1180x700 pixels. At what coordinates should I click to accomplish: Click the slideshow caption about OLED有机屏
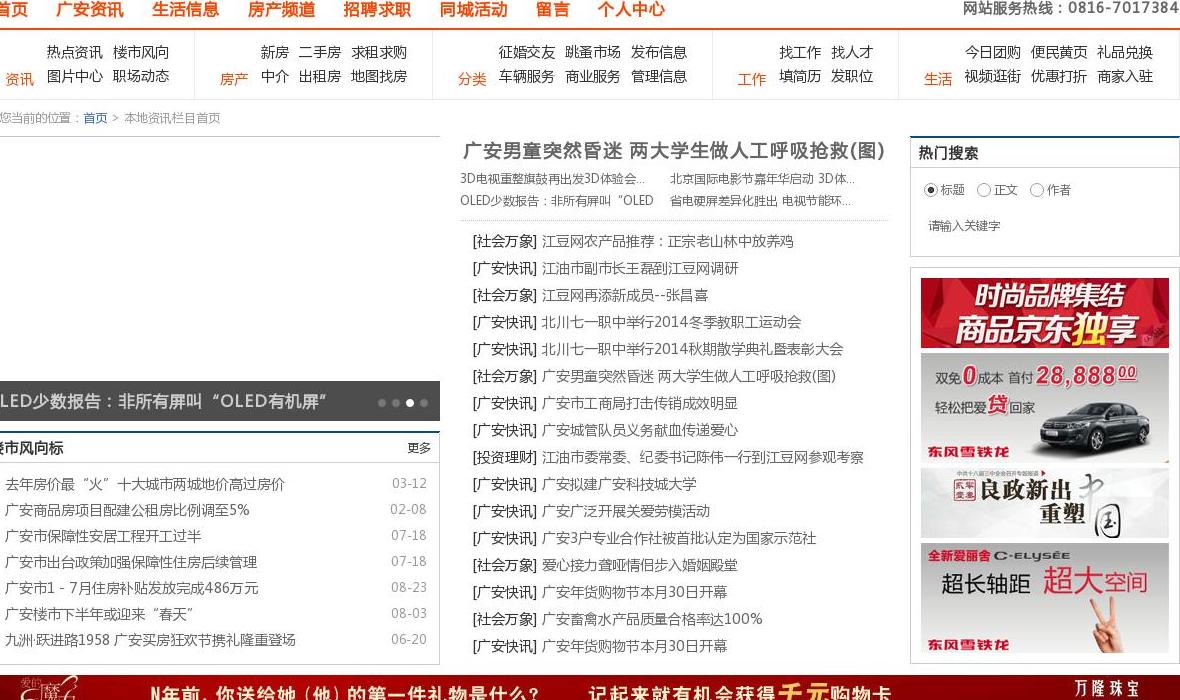163,402
